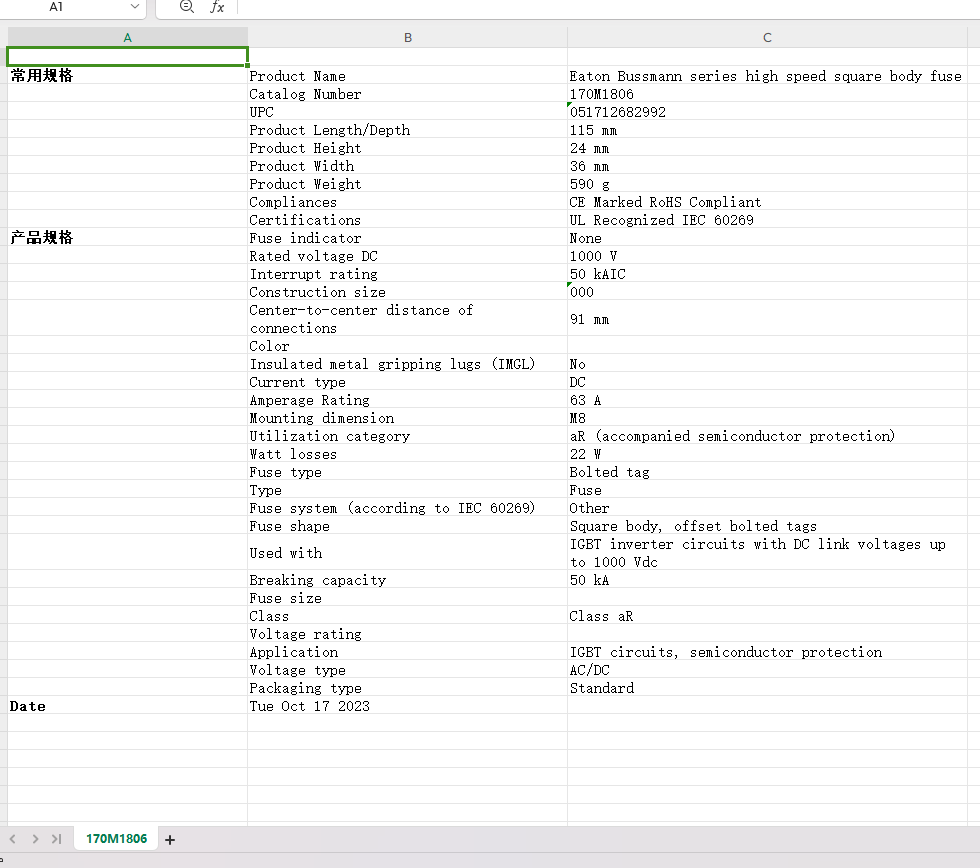
Task: Click the zoom magnifier icon in formula bar
Action: click(186, 6)
